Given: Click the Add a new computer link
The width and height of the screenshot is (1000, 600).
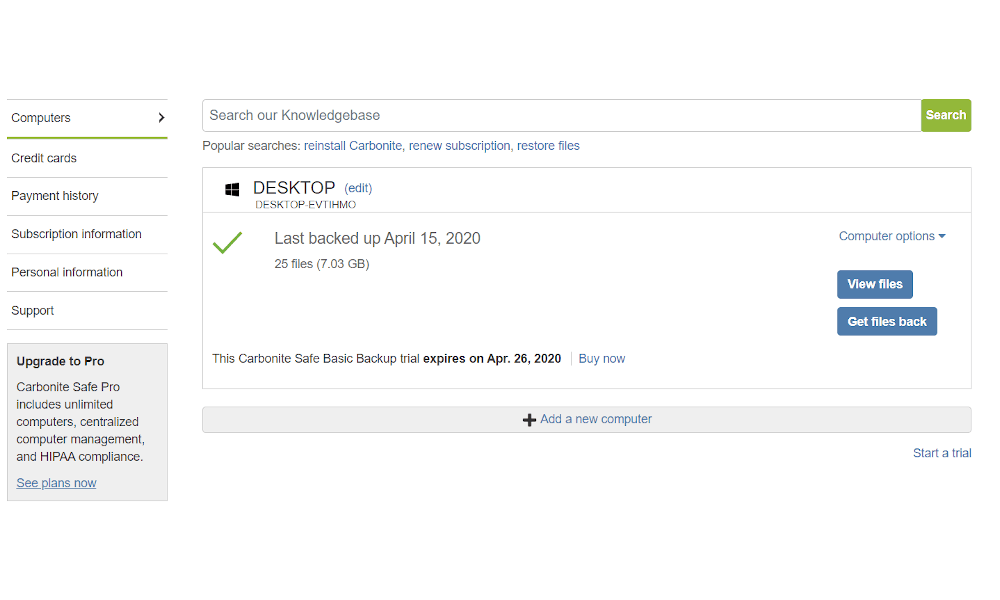Looking at the screenshot, I should pyautogui.click(x=596, y=419).
